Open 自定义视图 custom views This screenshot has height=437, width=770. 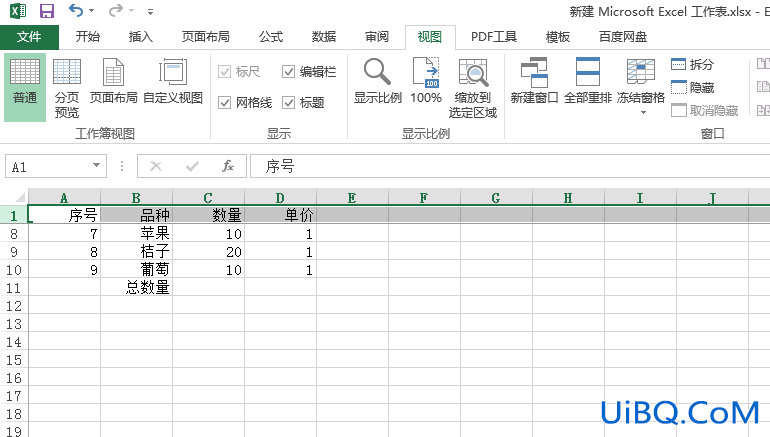pos(173,81)
